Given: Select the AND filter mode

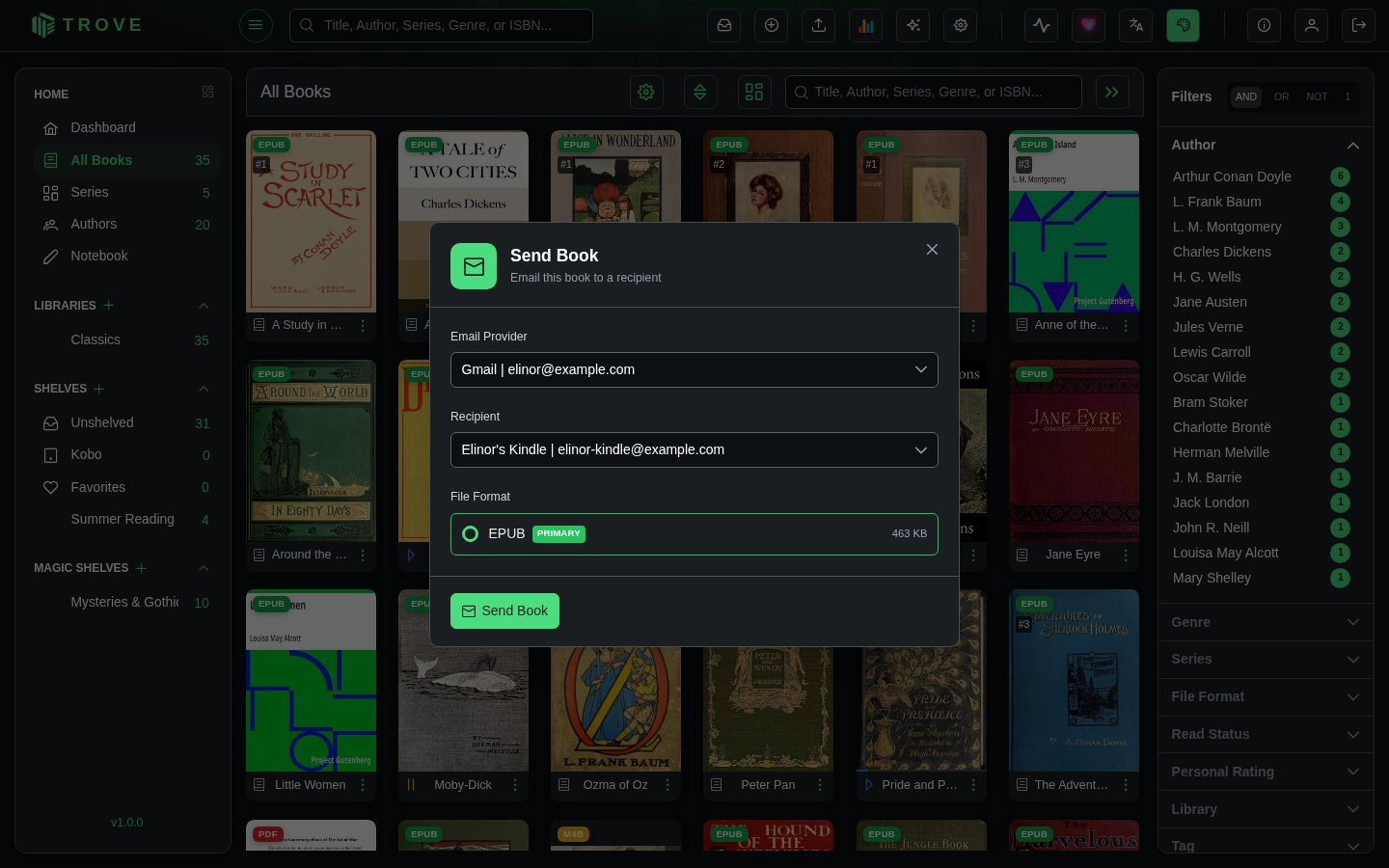Looking at the screenshot, I should click(x=1246, y=96).
